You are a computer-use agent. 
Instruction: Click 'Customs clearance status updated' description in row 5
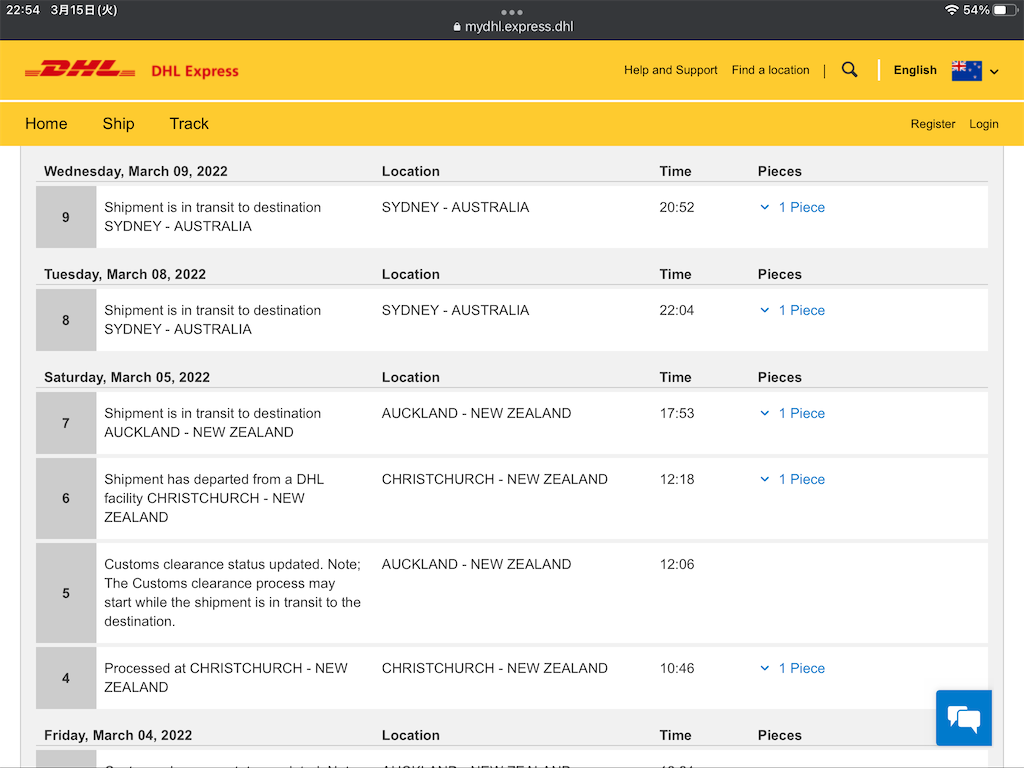click(232, 592)
